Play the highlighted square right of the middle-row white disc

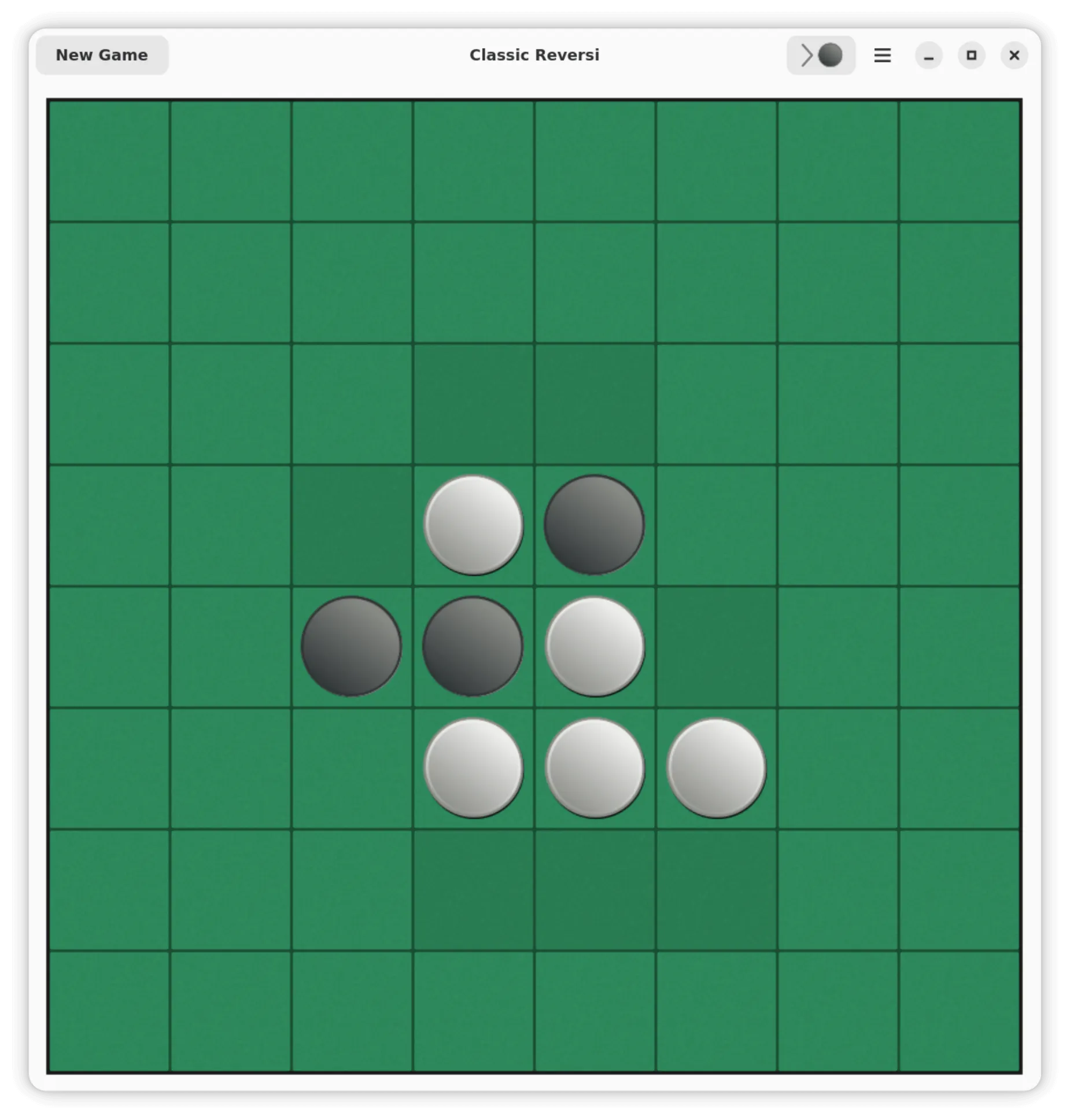716,647
